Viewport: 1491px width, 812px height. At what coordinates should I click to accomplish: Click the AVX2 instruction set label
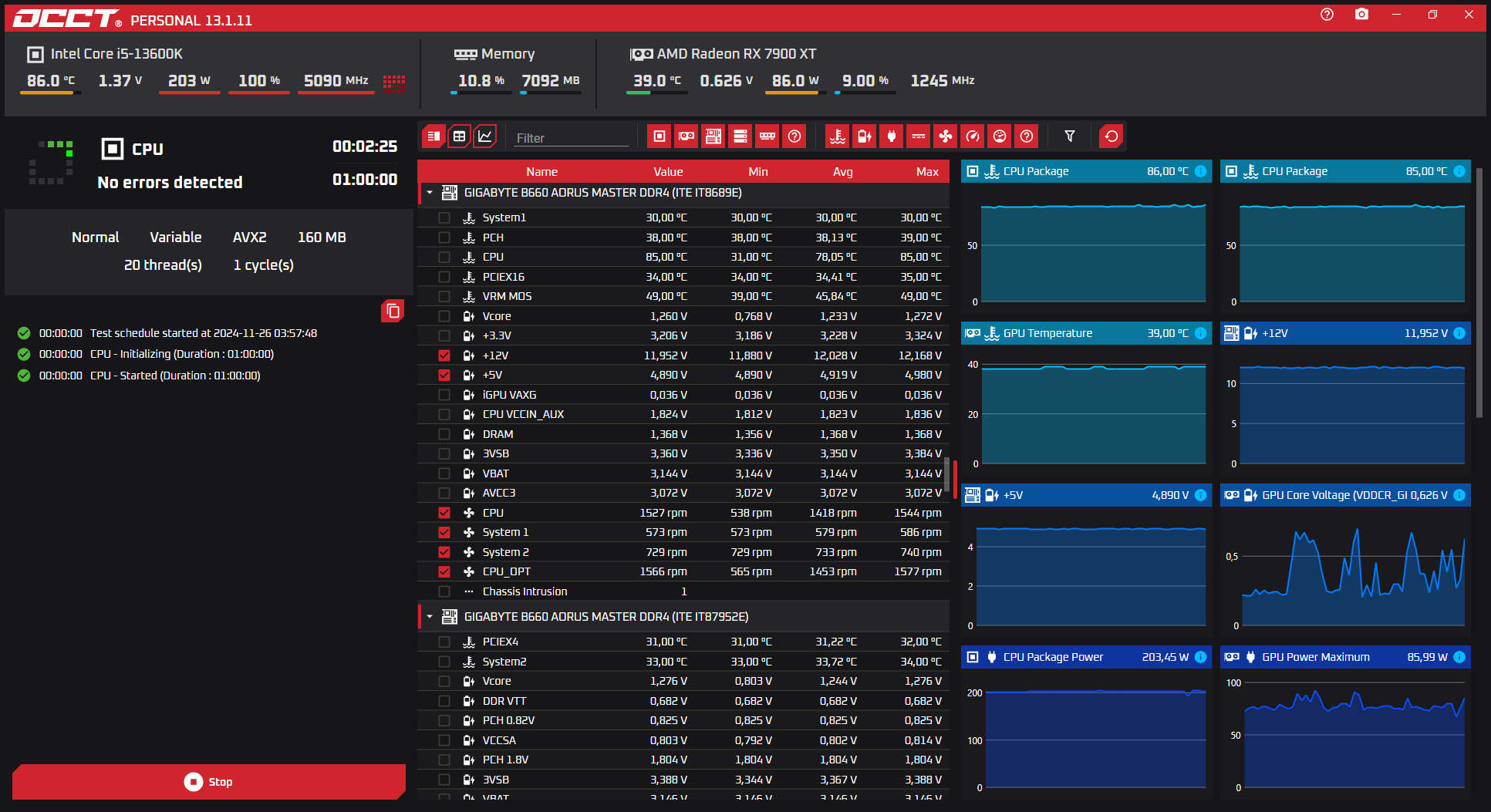[x=249, y=238]
